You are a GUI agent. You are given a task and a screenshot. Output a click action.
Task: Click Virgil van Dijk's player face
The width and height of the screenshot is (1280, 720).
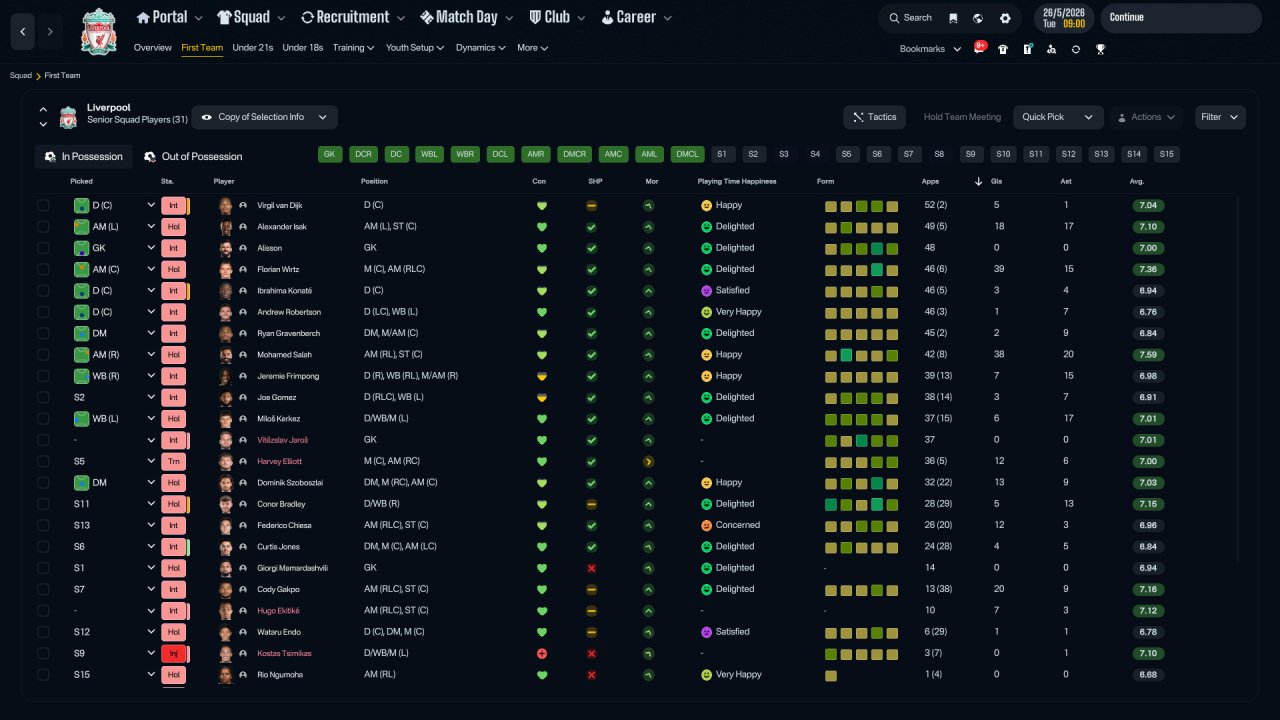coord(225,205)
